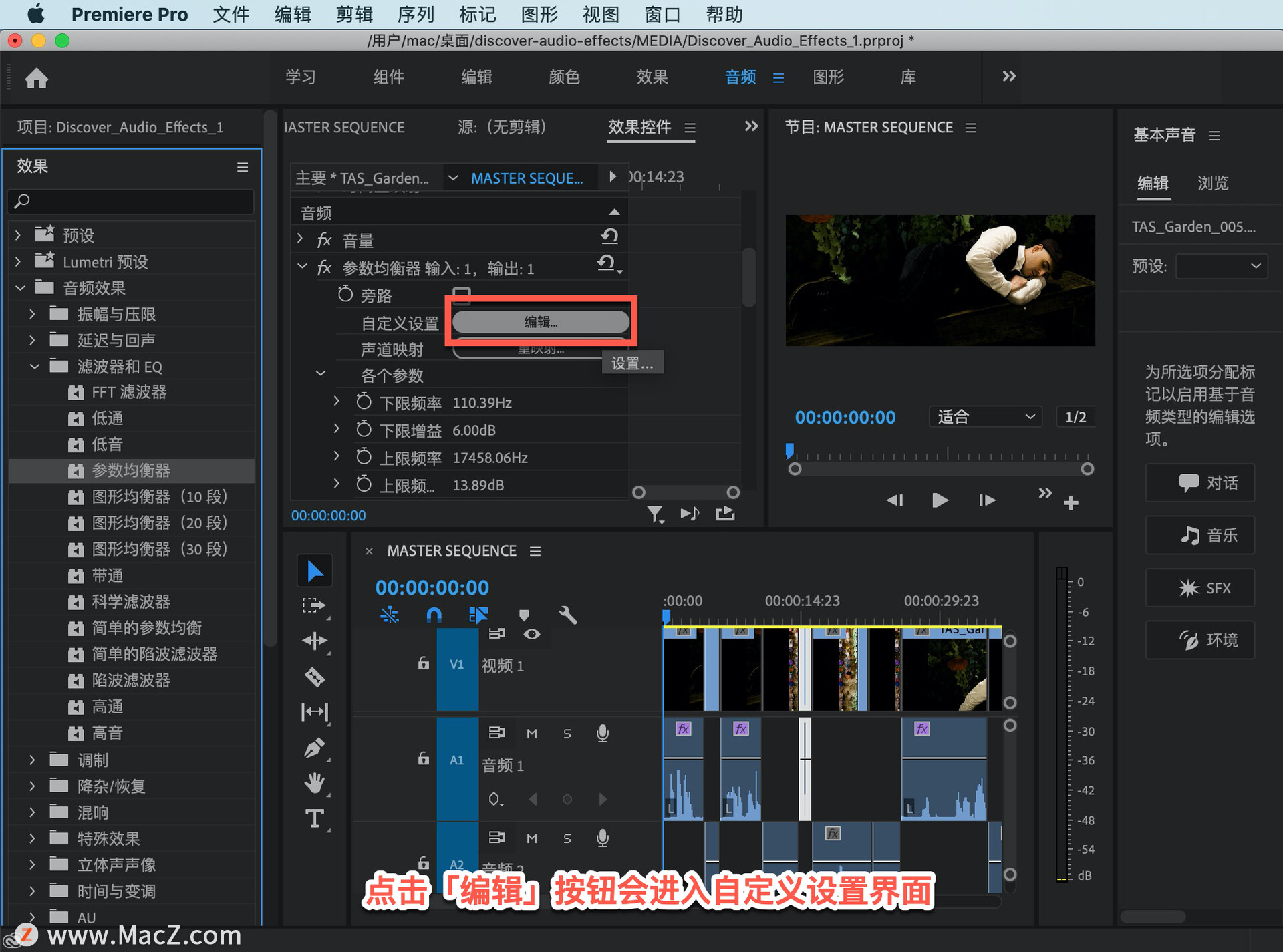Viewport: 1283px width, 952px height.
Task: Click the program monitor playhead marker
Action: coord(790,451)
